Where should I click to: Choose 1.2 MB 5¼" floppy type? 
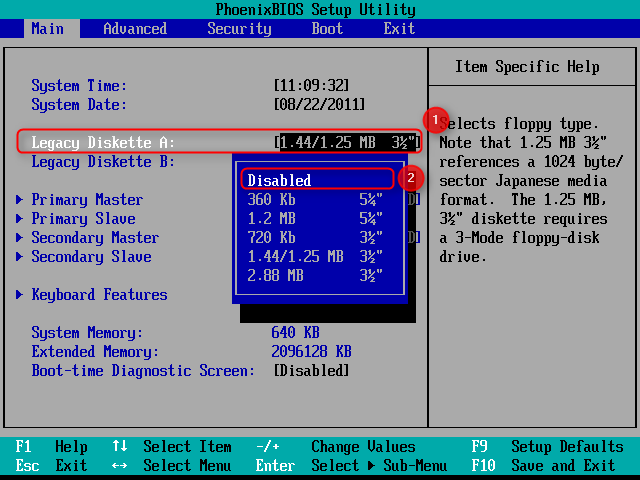tap(315, 218)
